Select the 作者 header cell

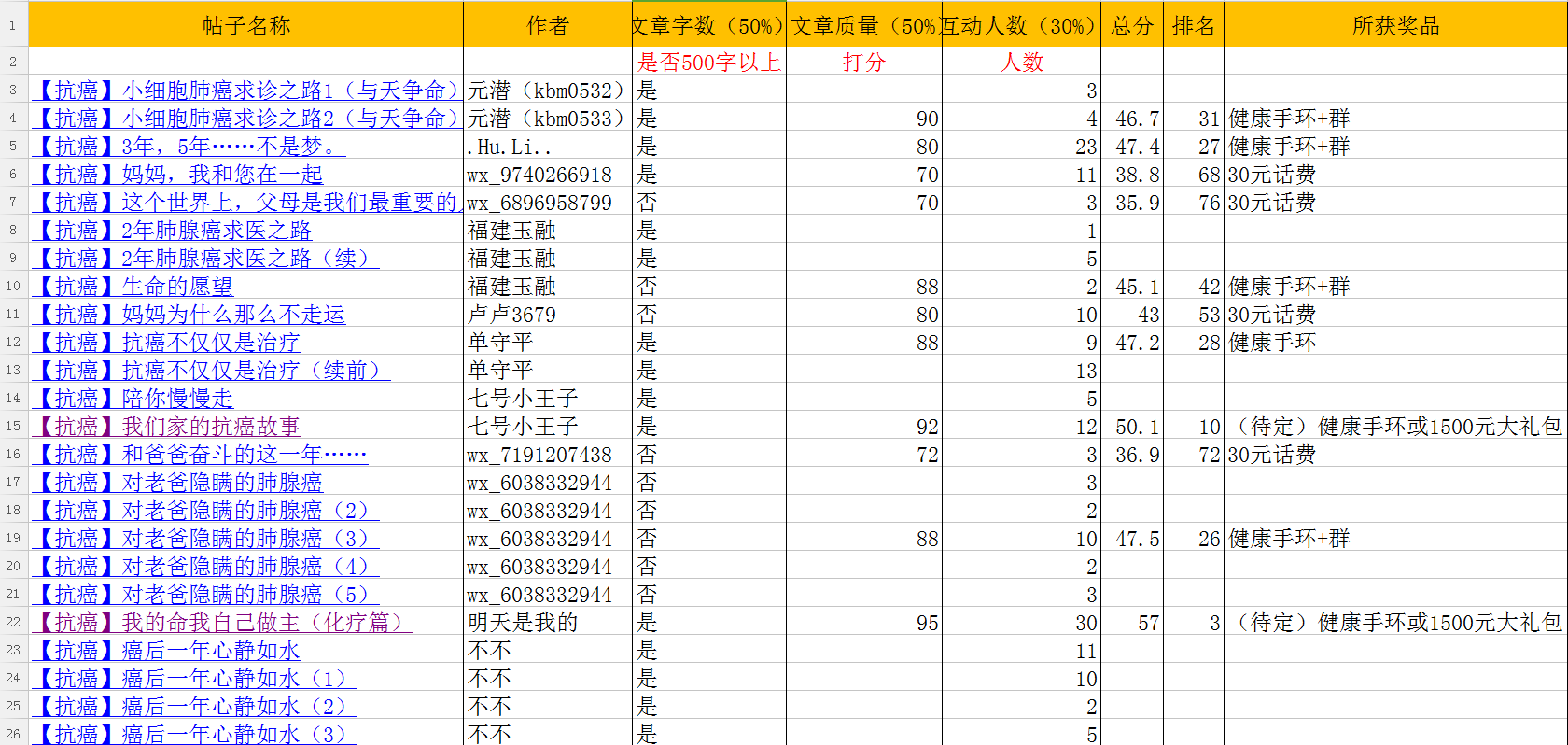[x=547, y=25]
